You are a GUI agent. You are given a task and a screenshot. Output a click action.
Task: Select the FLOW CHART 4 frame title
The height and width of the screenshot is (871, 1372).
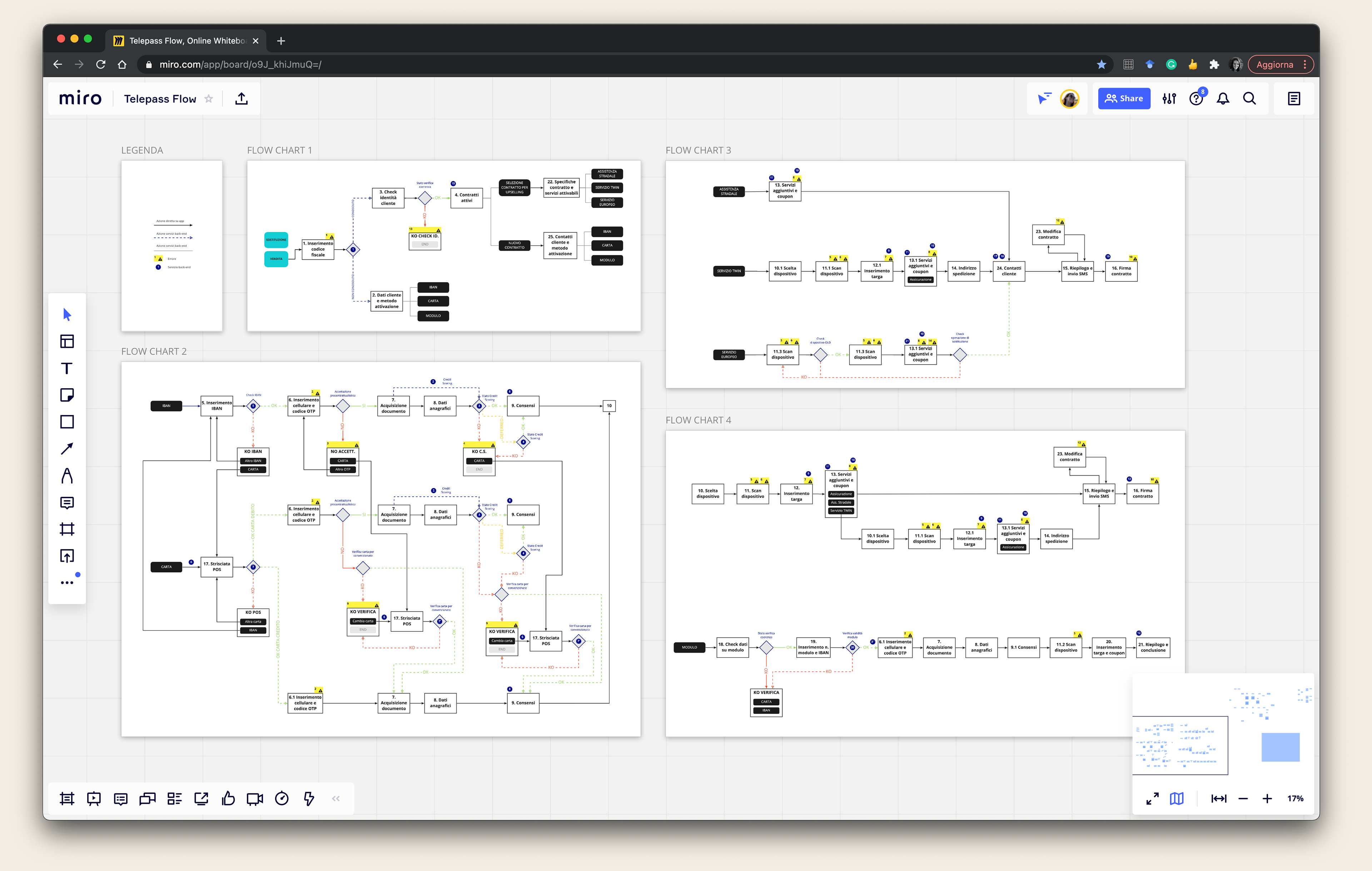(x=698, y=420)
